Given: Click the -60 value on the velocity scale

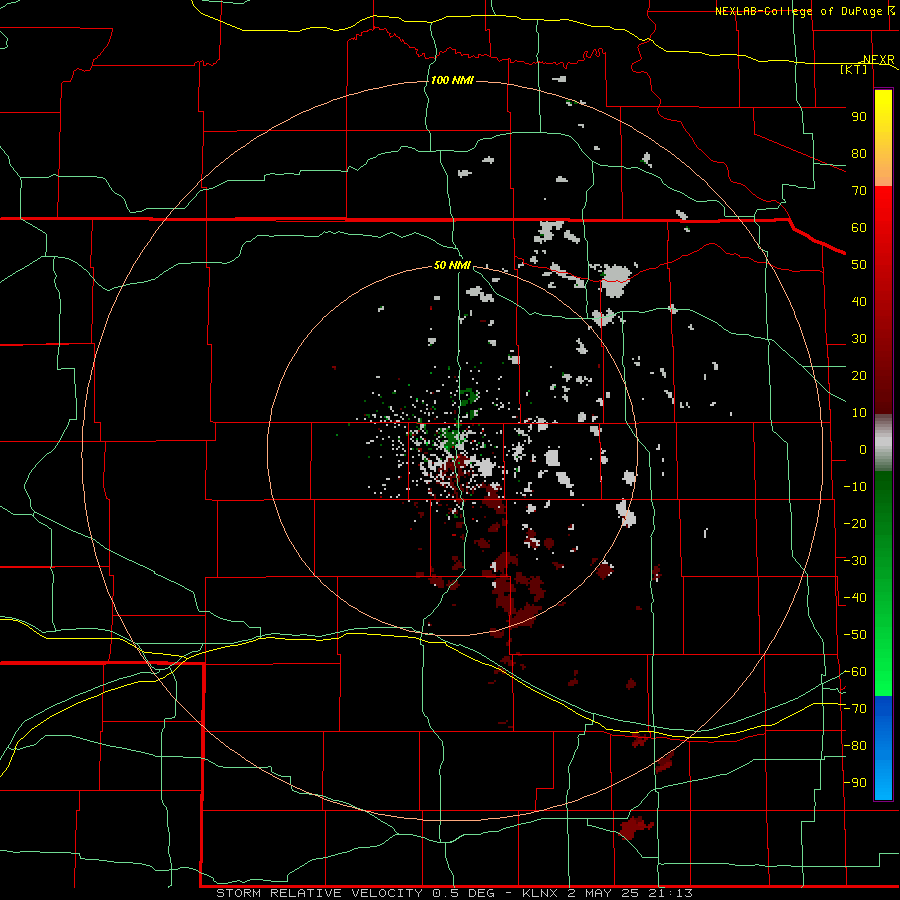Looking at the screenshot, I should [855, 672].
